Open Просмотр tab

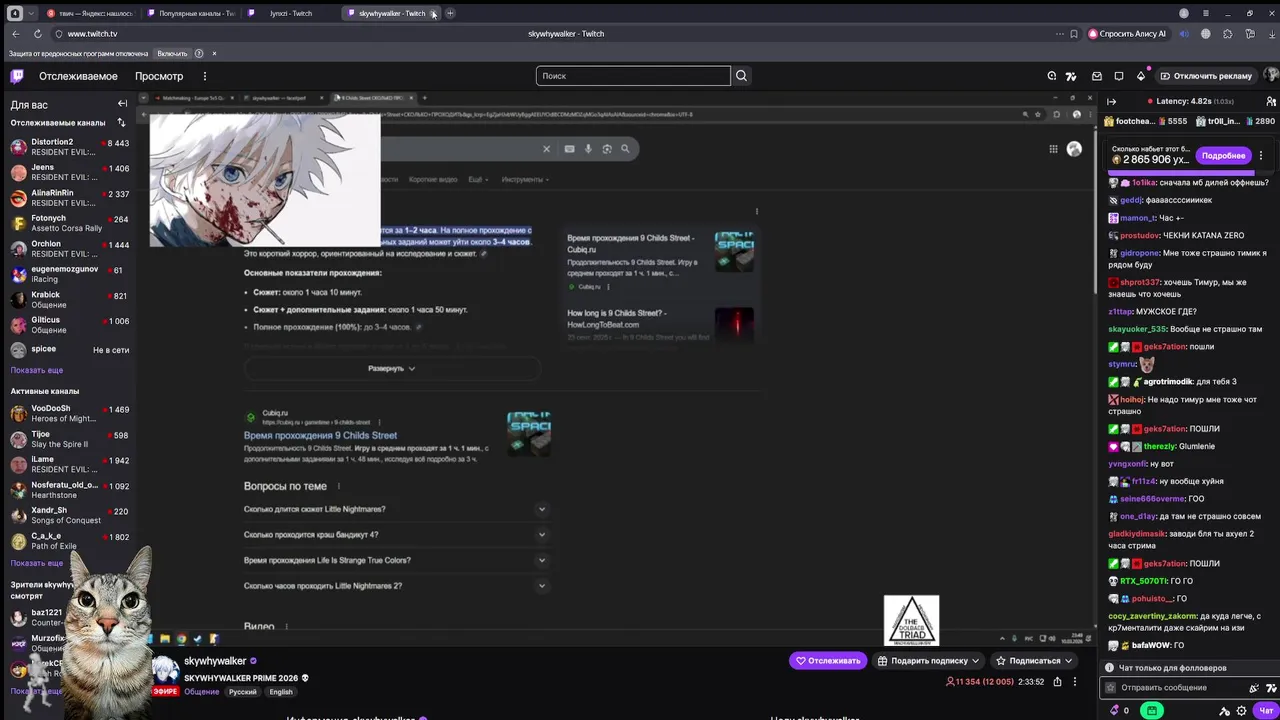coord(159,76)
